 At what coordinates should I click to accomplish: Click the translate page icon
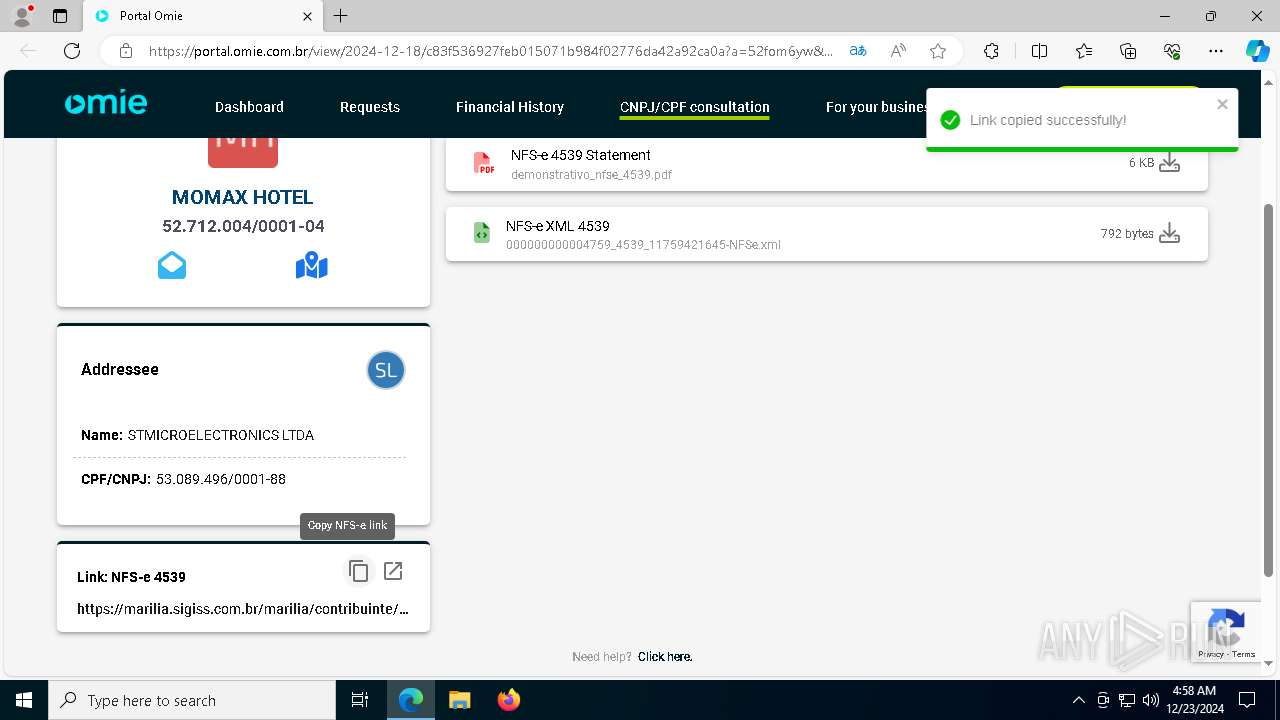858,51
